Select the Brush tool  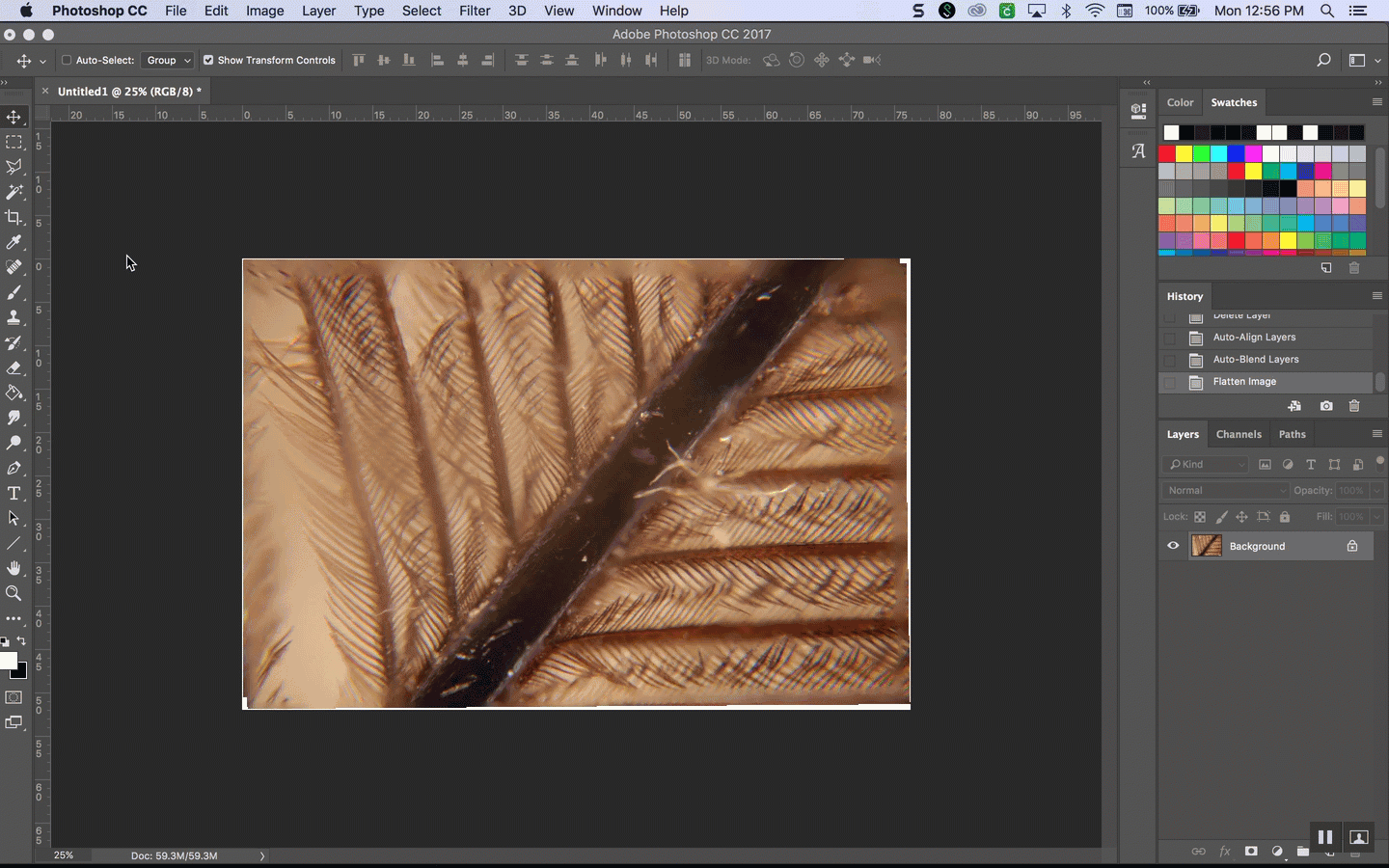click(x=14, y=292)
